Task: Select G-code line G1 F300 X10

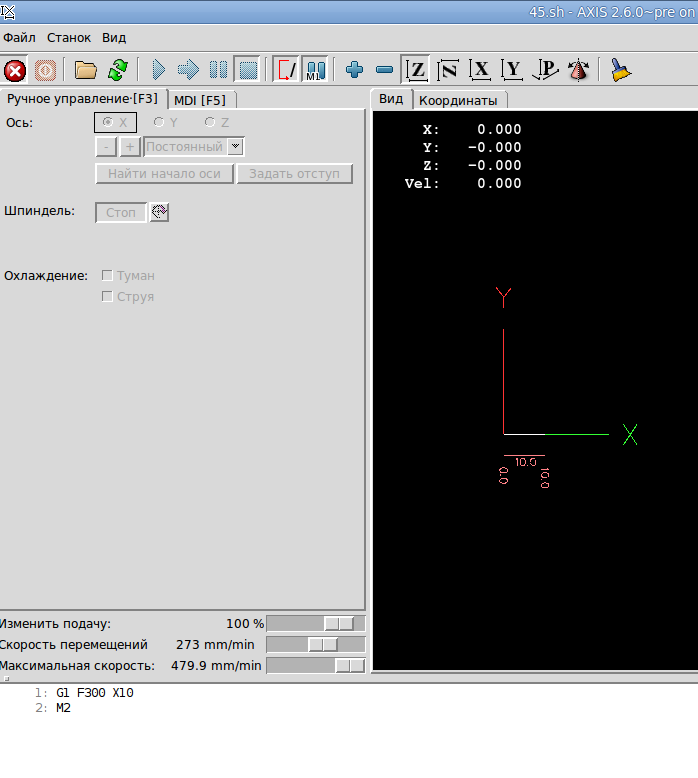Action: (x=95, y=693)
